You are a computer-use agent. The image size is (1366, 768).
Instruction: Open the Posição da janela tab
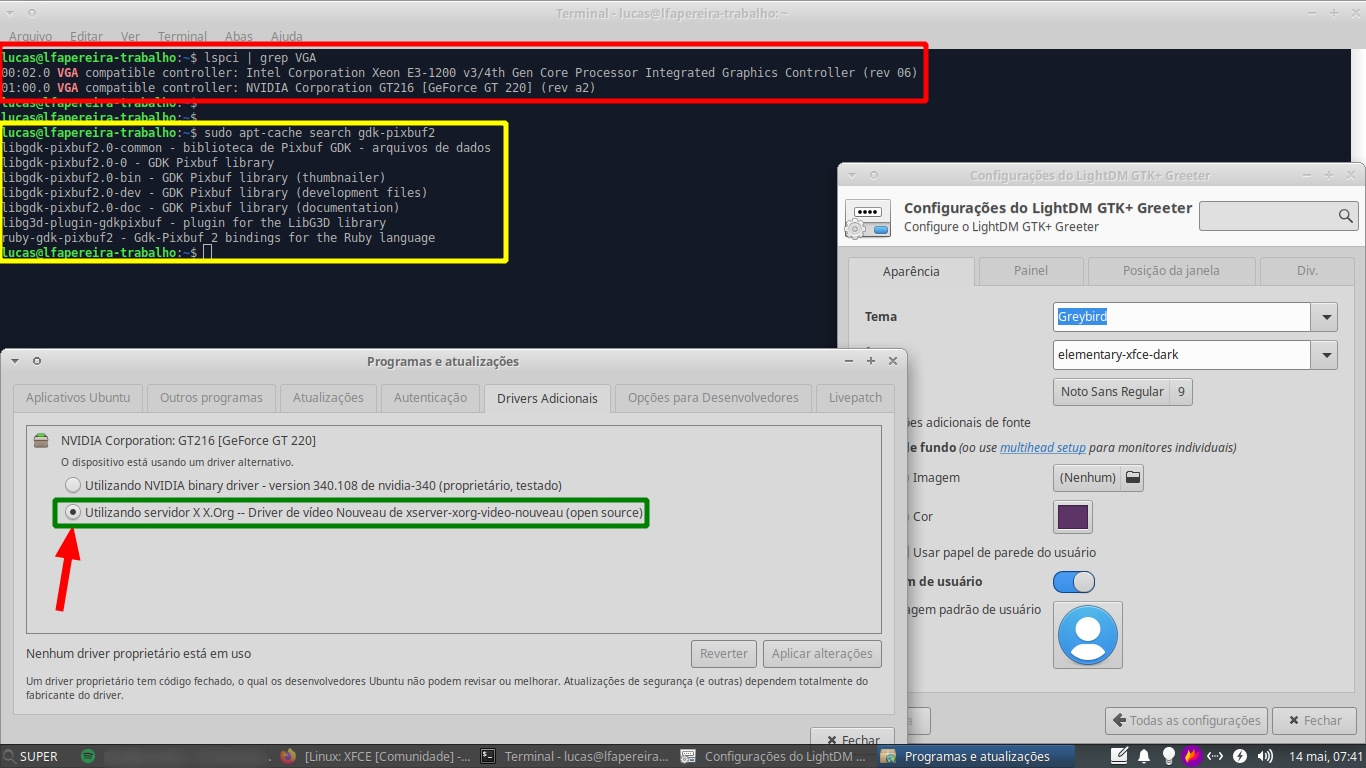click(1171, 270)
